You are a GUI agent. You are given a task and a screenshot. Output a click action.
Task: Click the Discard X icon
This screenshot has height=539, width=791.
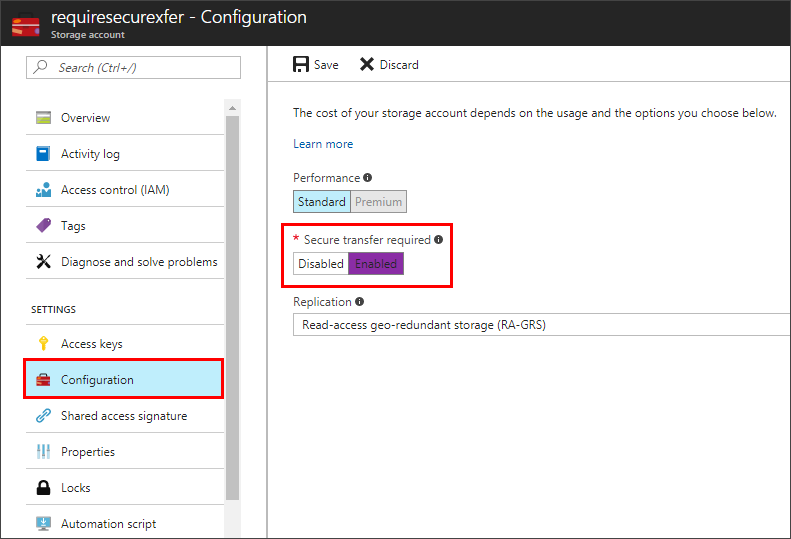pos(367,65)
